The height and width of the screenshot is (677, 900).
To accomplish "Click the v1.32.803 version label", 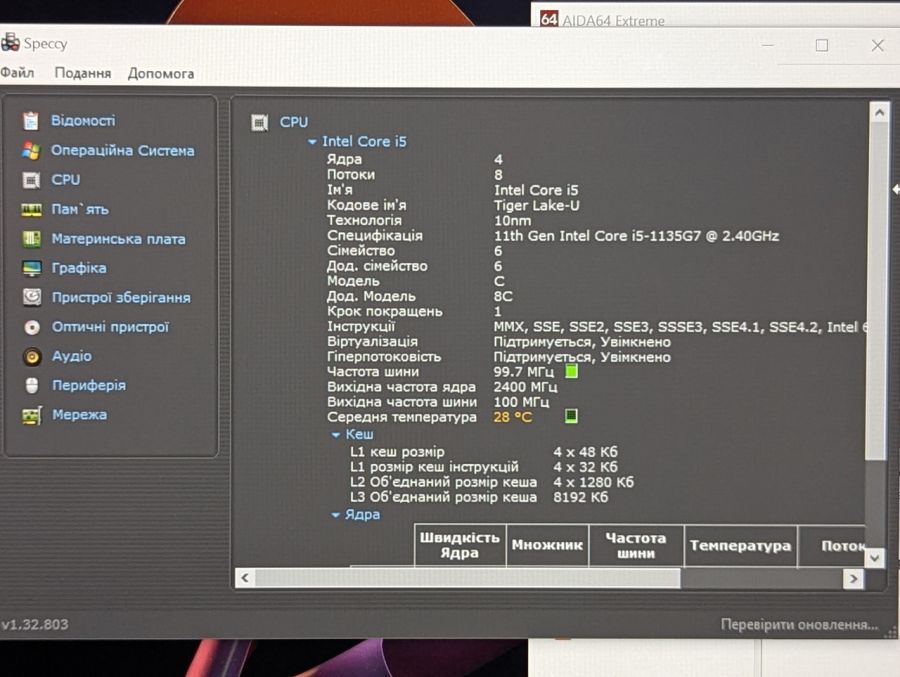I will (34, 624).
